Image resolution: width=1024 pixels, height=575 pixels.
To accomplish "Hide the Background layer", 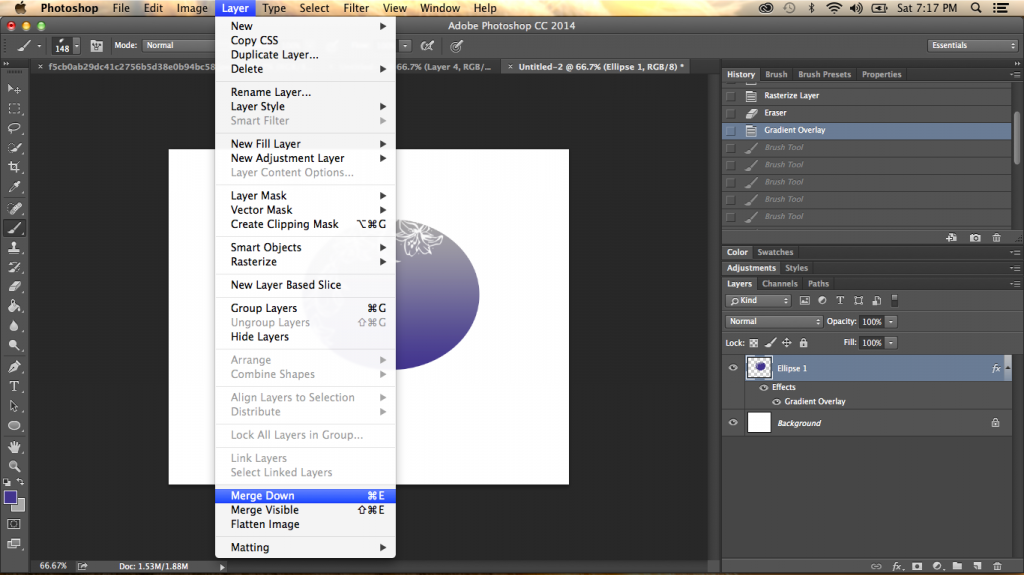I will pyautogui.click(x=733, y=423).
